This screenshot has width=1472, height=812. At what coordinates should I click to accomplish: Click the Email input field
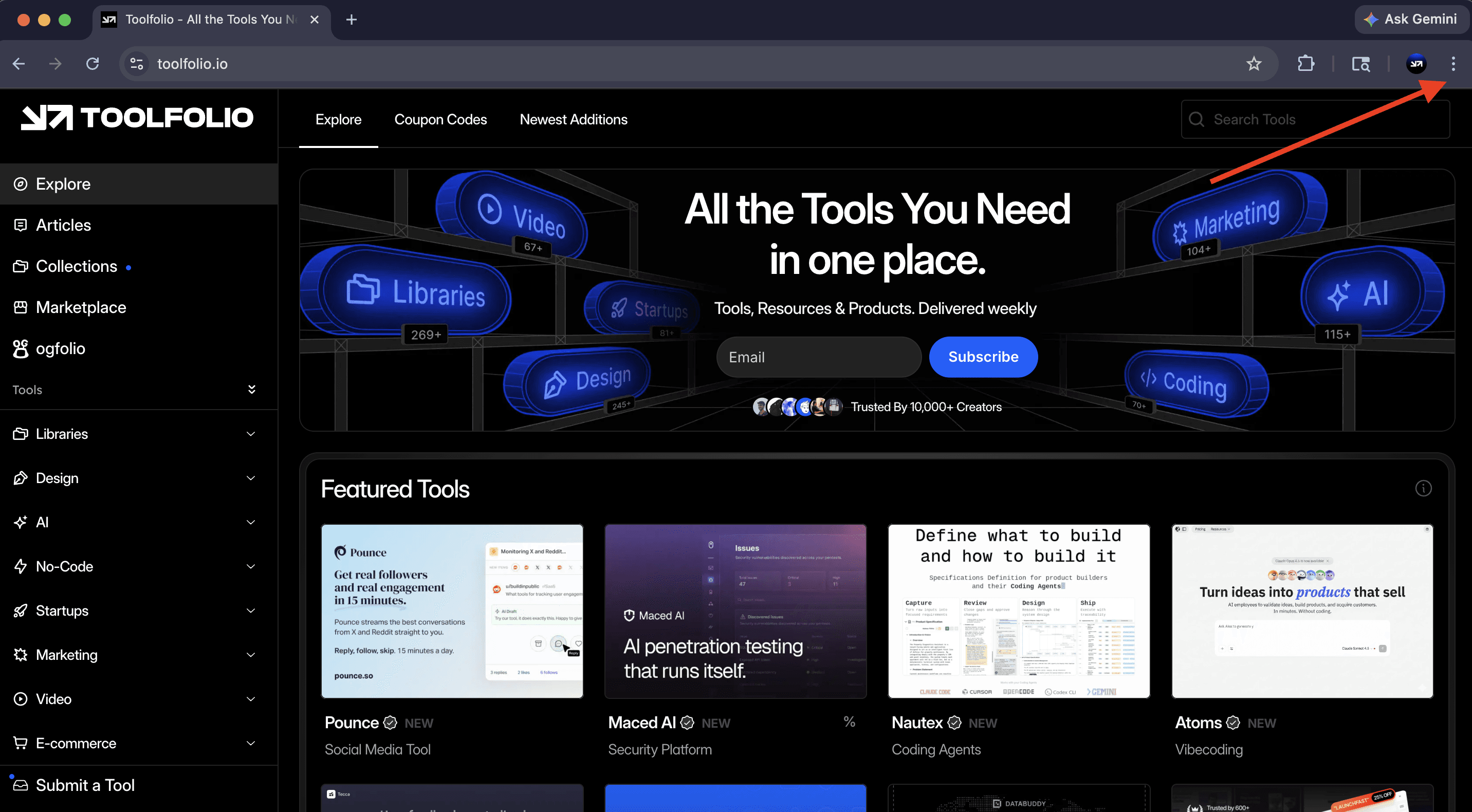pyautogui.click(x=818, y=357)
